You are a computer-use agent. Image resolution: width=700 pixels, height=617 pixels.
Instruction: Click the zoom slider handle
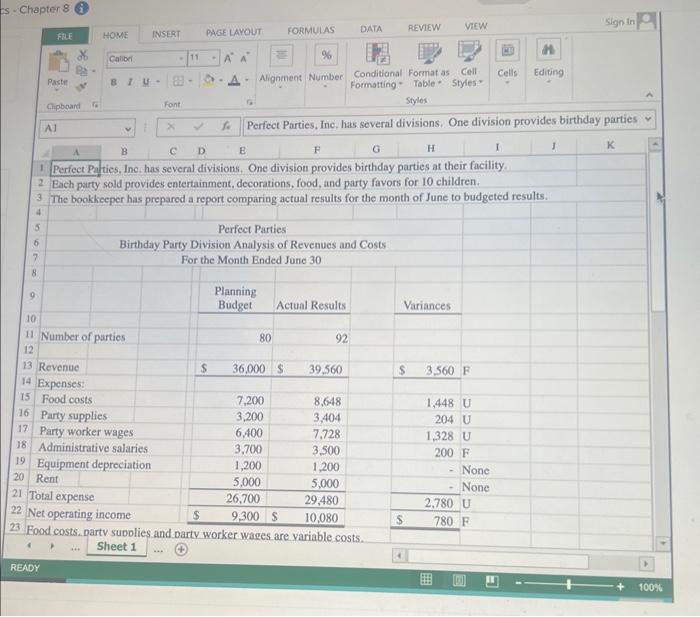(x=568, y=584)
